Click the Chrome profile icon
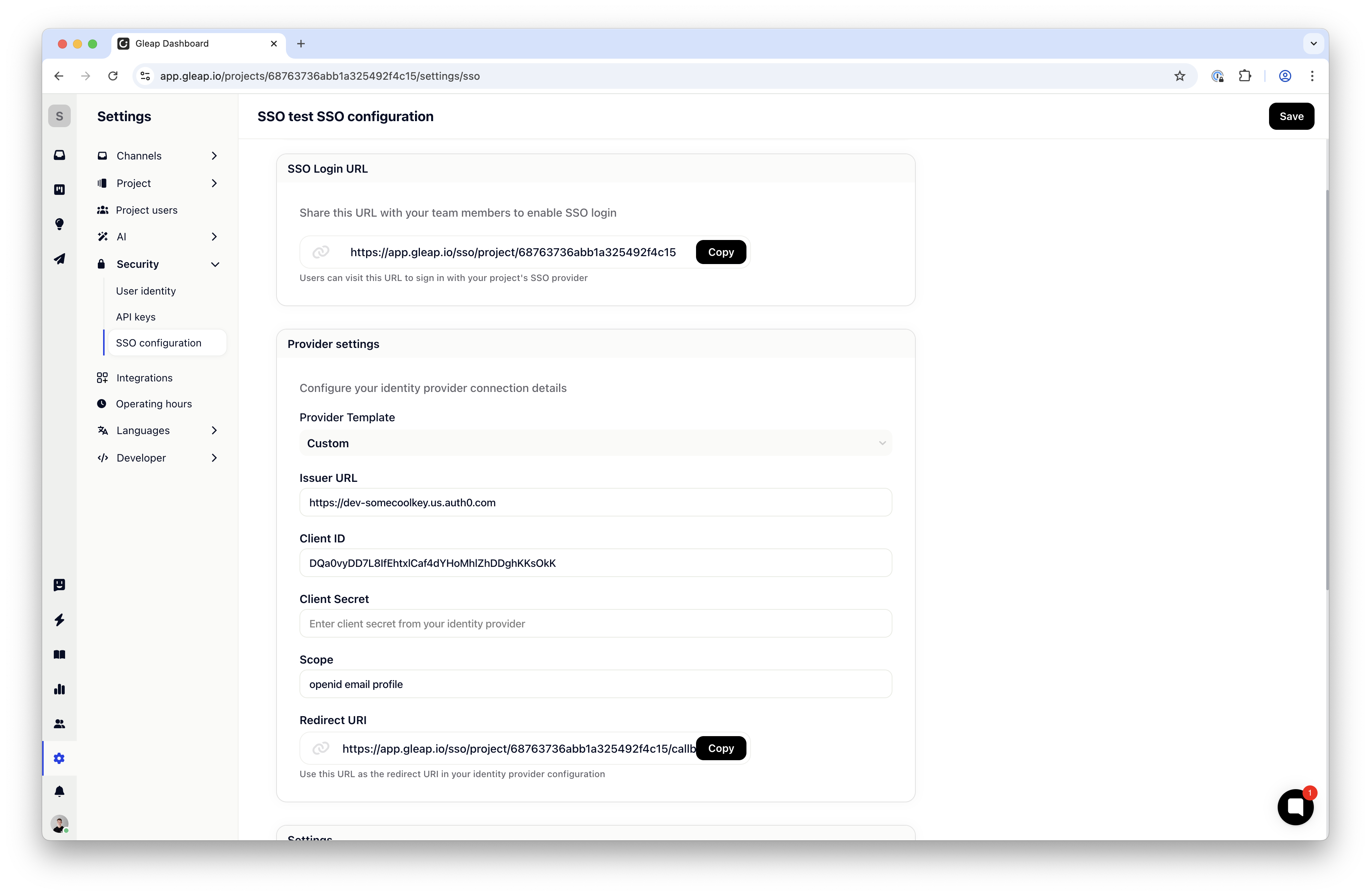1371x896 pixels. point(1284,76)
